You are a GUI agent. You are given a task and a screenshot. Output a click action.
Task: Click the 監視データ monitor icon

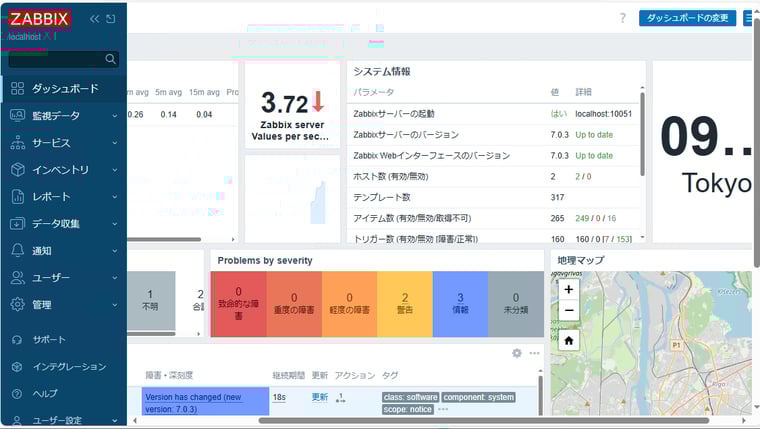[x=17, y=115]
